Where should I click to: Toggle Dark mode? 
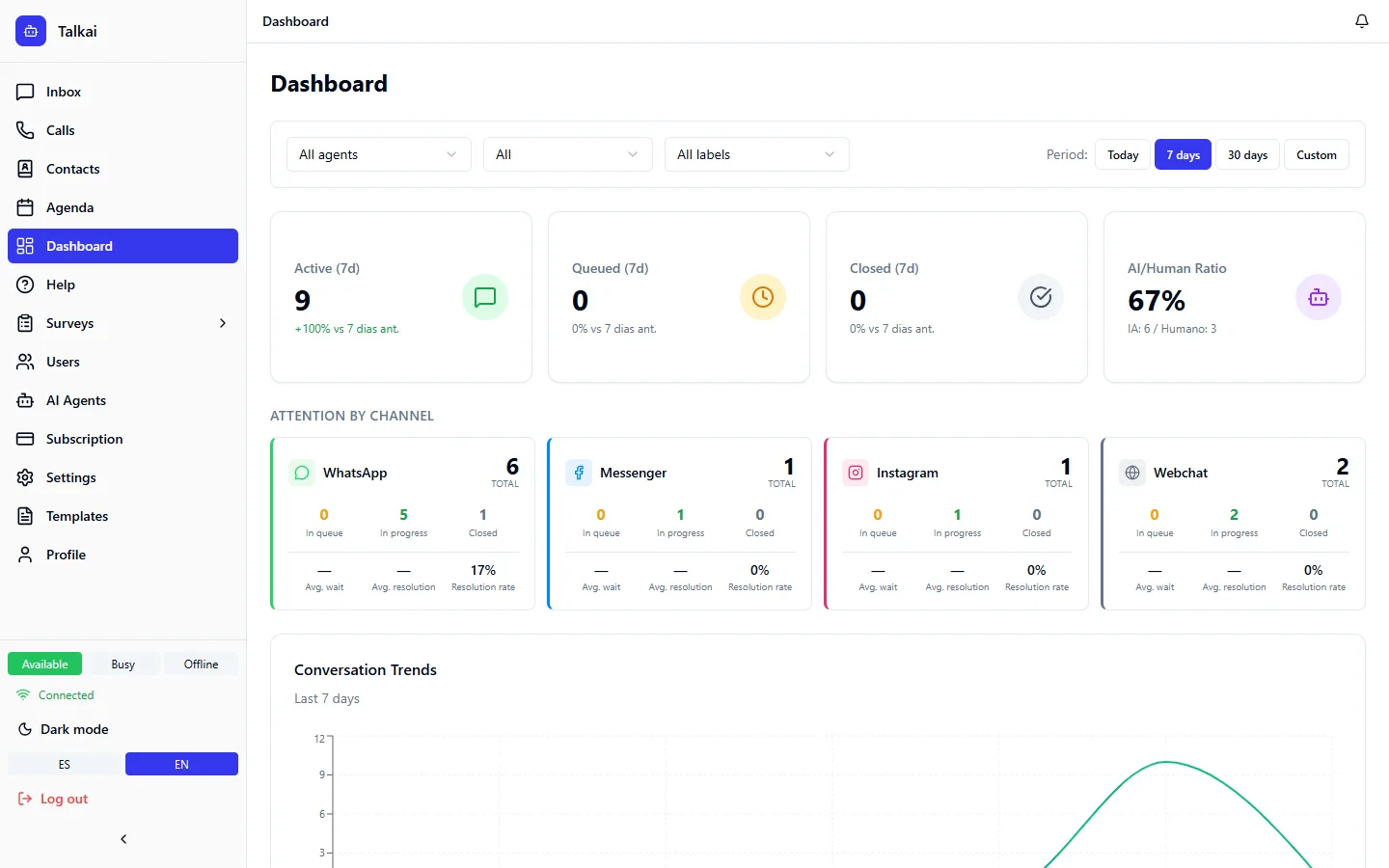coord(64,729)
